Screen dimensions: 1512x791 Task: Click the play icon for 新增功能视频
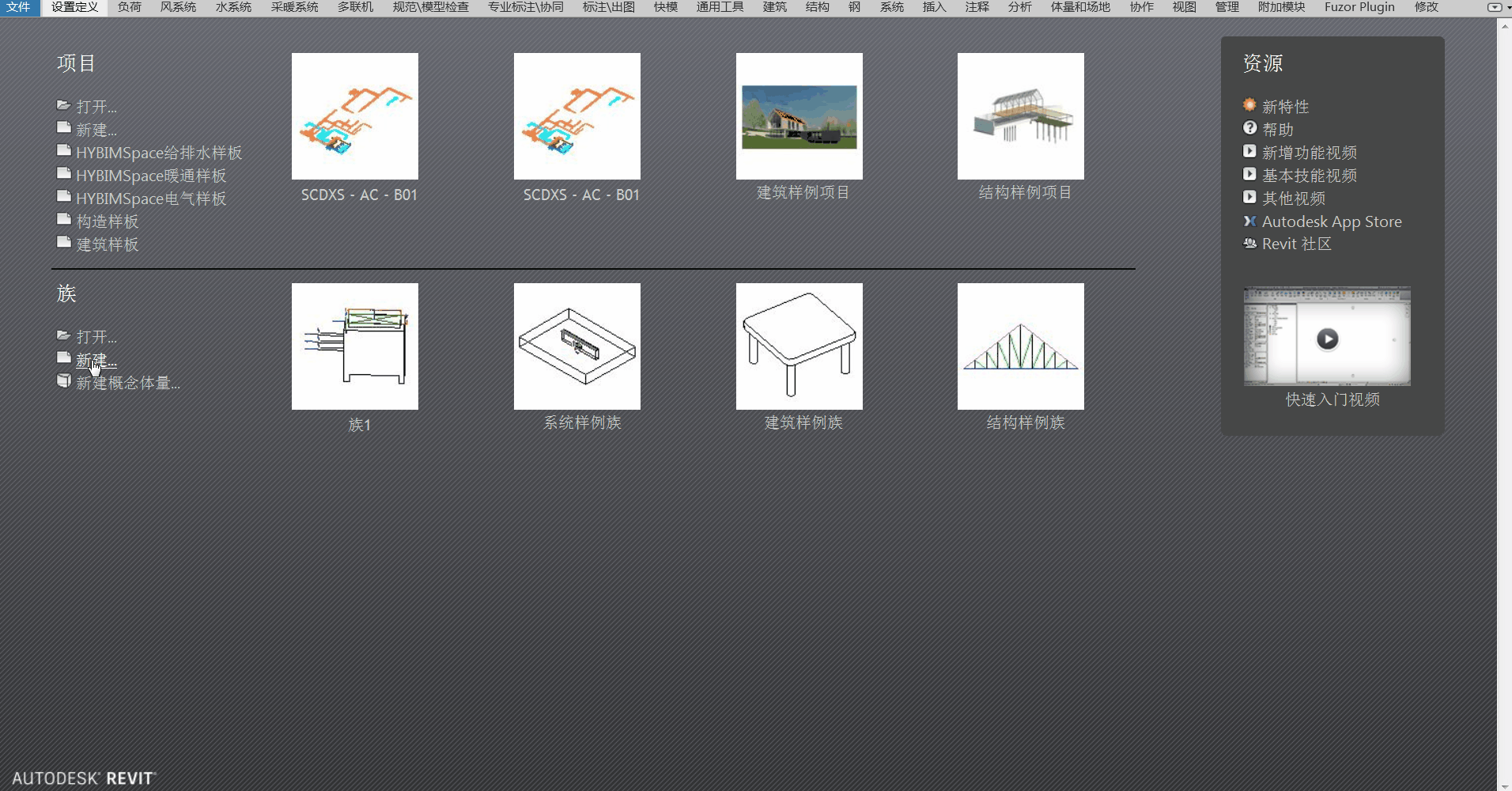1249,150
